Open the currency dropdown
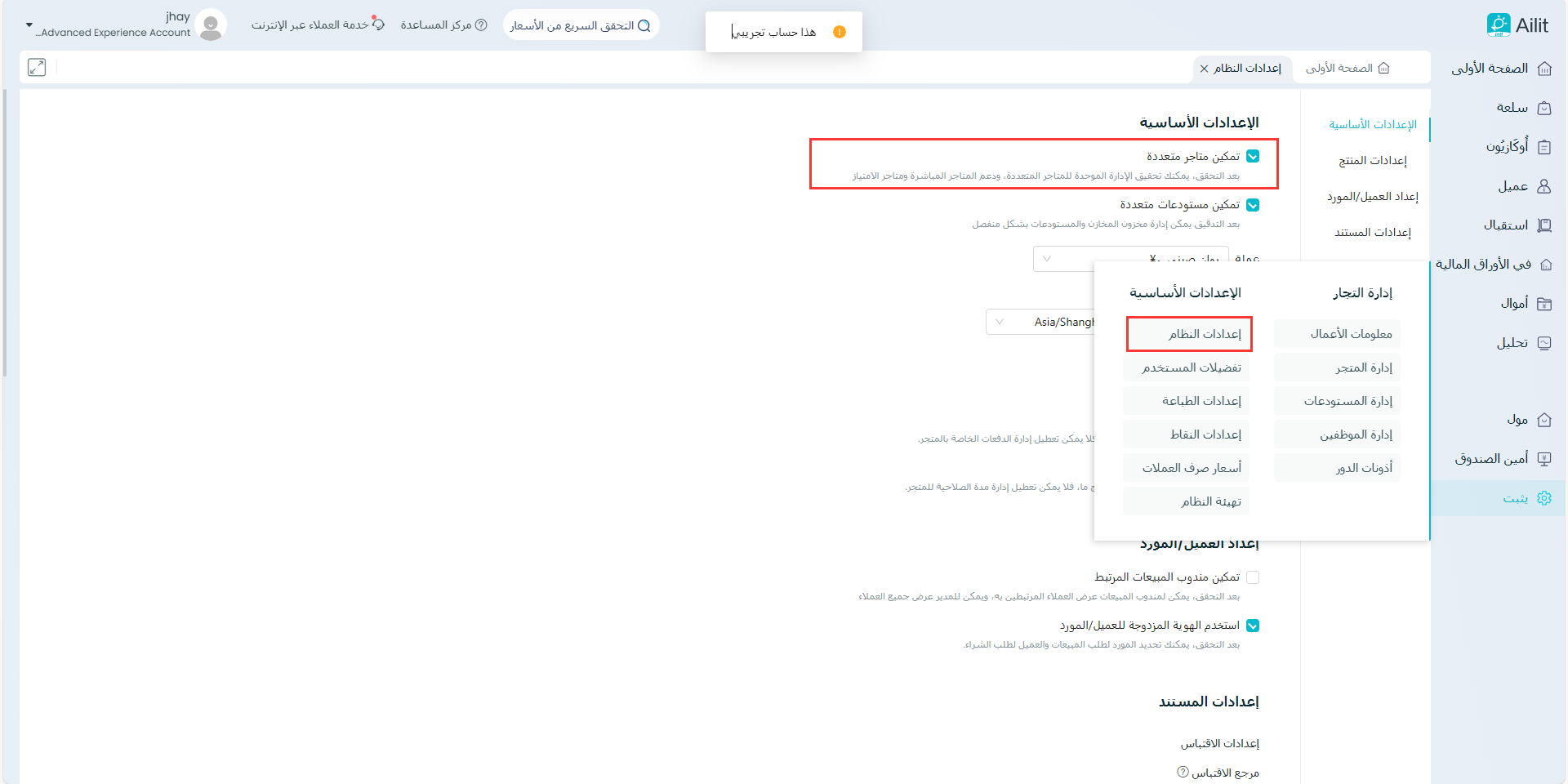1568x784 pixels. tap(1047, 259)
